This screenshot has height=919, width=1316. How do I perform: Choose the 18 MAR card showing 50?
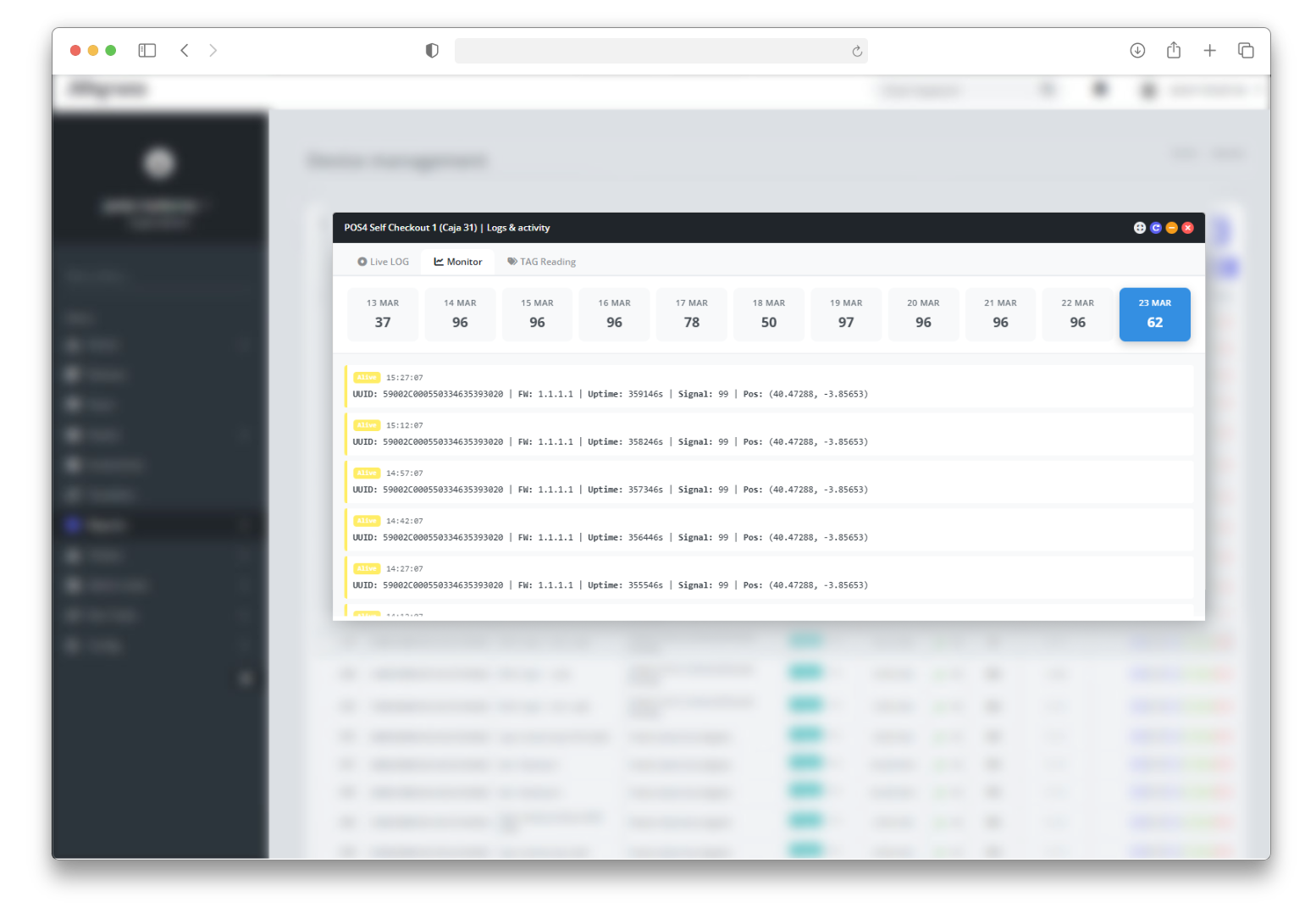point(768,314)
